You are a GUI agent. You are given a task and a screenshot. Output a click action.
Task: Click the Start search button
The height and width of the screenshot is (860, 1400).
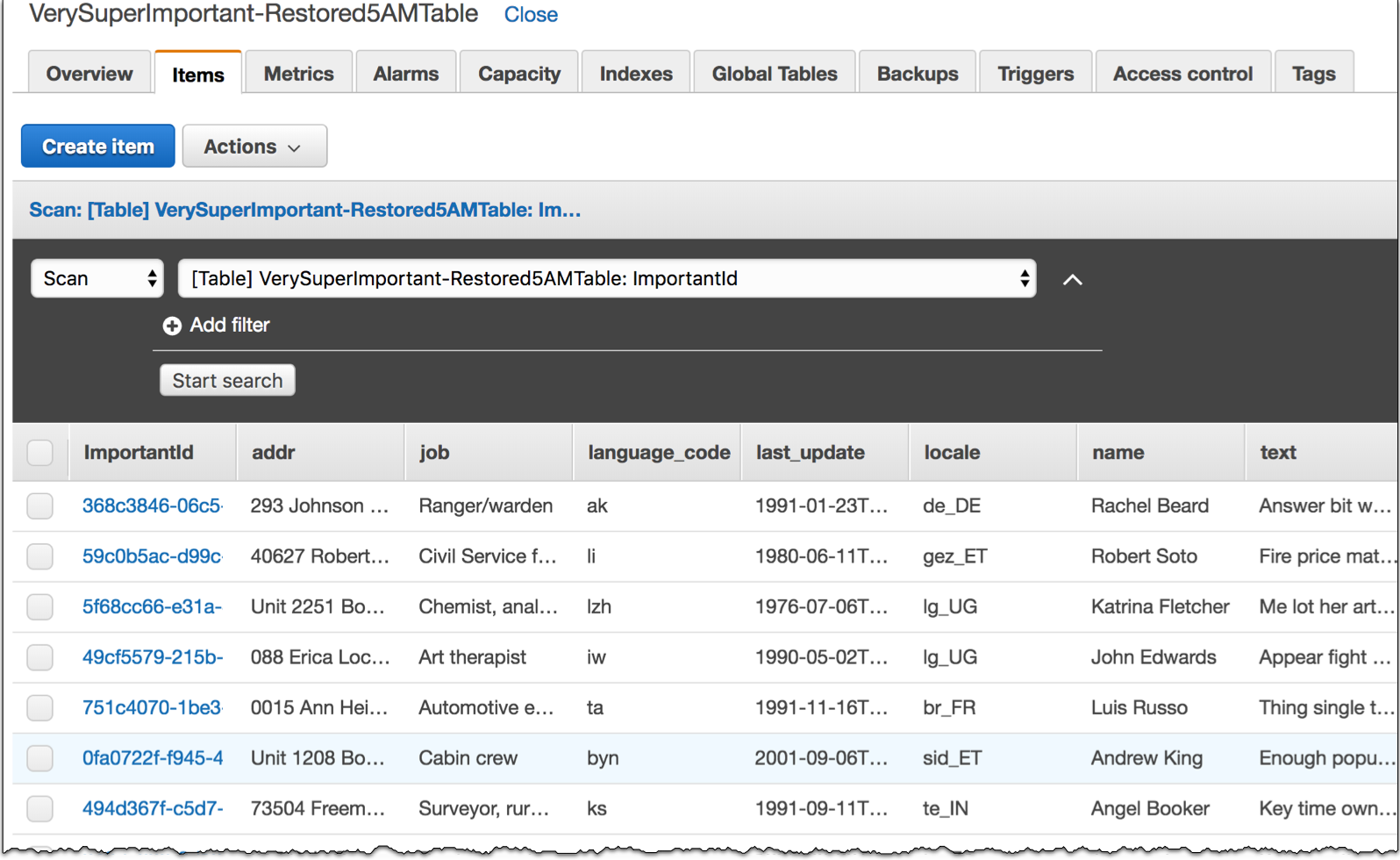pos(227,380)
